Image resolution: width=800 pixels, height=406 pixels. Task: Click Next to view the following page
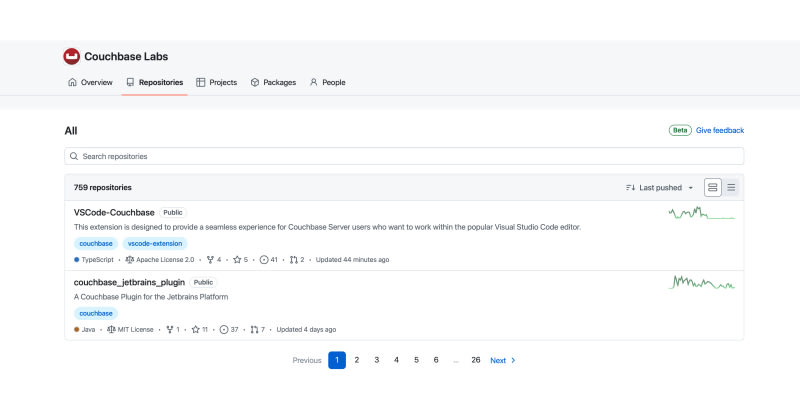click(502, 360)
